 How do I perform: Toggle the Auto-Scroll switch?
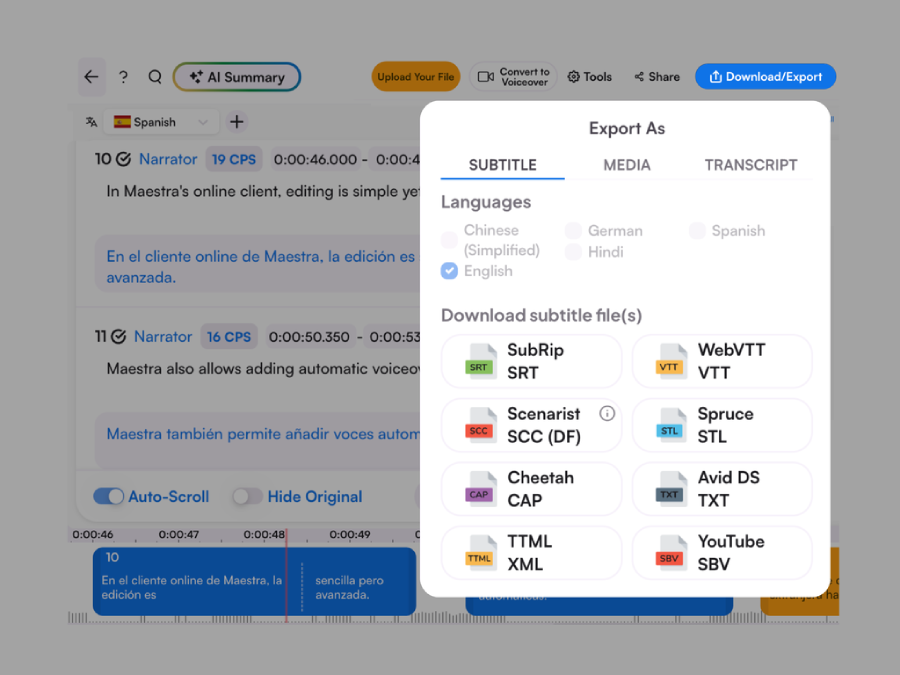[108, 496]
